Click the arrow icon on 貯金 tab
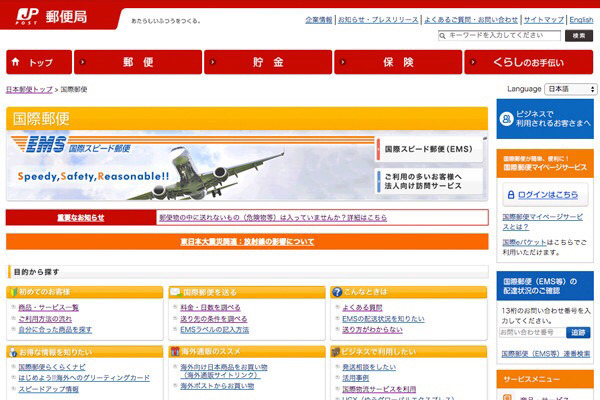 coord(213,62)
